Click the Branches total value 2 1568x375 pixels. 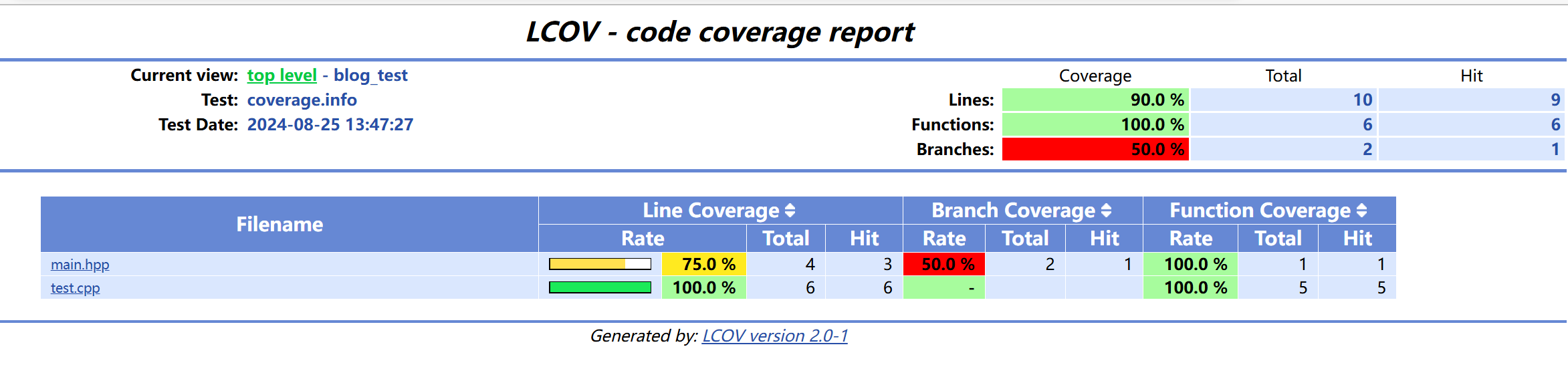(x=1367, y=149)
